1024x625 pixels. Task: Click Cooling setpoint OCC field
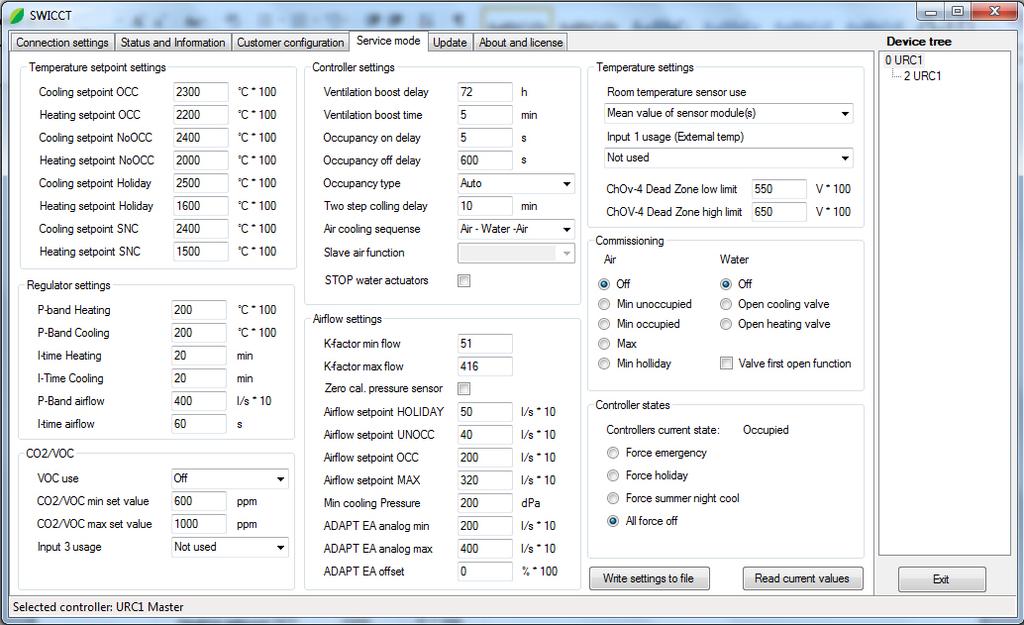(x=200, y=92)
